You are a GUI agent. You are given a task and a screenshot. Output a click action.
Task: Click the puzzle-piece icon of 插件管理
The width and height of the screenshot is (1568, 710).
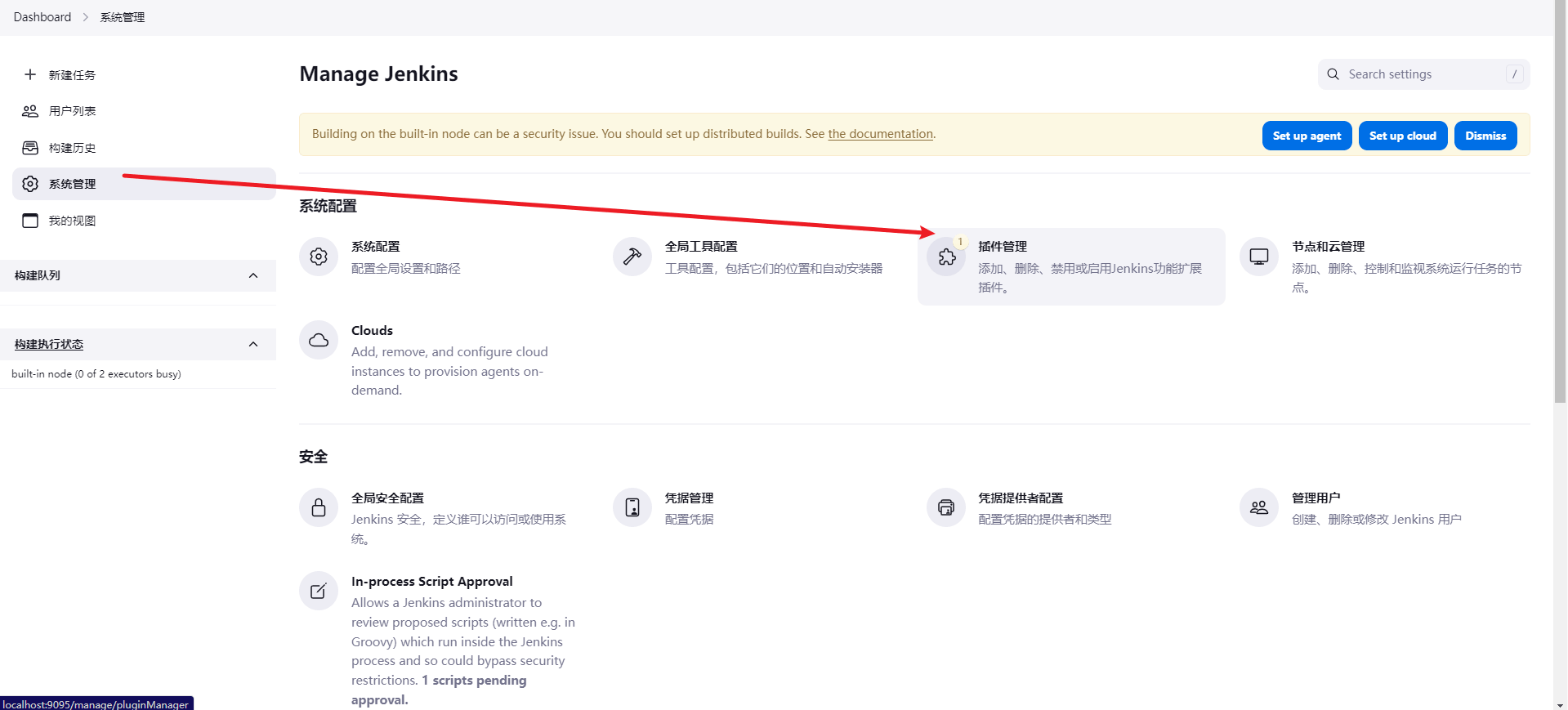coord(946,257)
